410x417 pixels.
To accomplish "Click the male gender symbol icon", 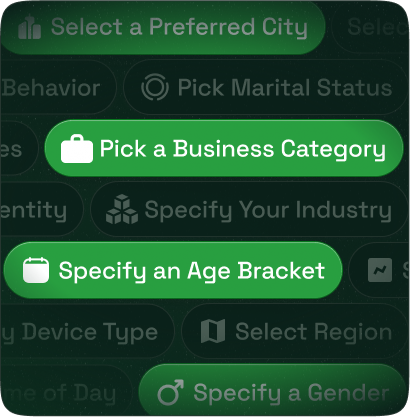I will pos(170,392).
